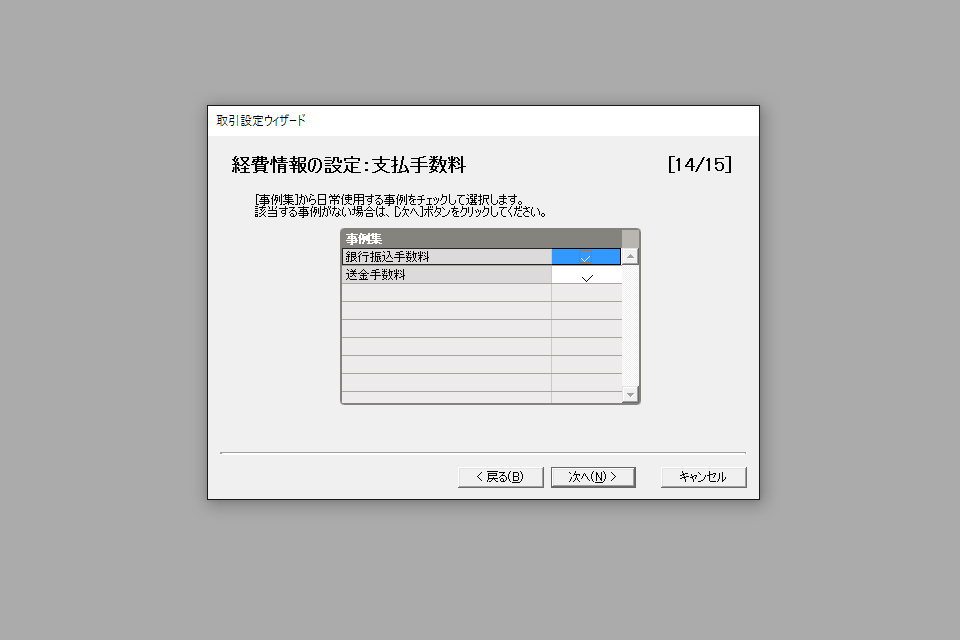Click the 取引設定ウィザード title bar
Image resolution: width=960 pixels, height=640 pixels.
(483, 121)
